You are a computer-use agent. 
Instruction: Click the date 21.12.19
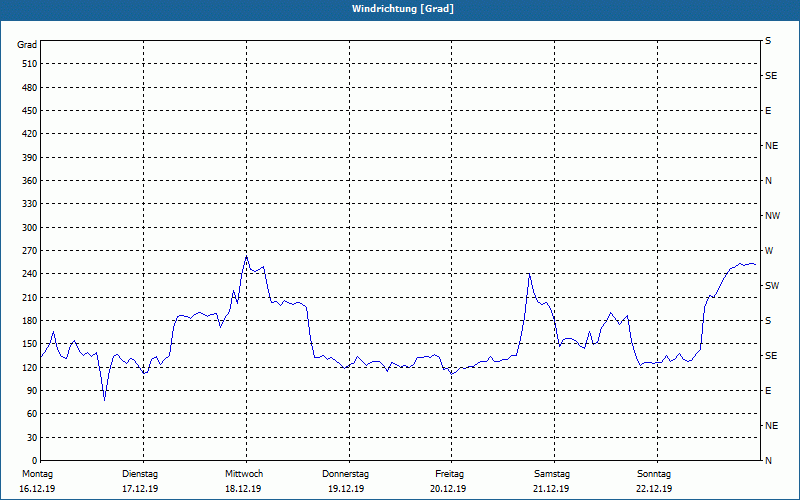551,489
